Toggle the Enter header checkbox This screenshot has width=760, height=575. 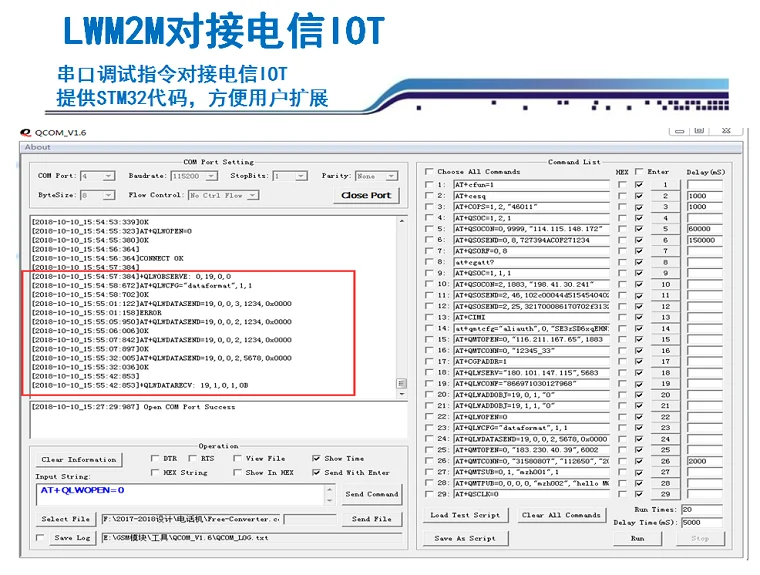[x=639, y=172]
